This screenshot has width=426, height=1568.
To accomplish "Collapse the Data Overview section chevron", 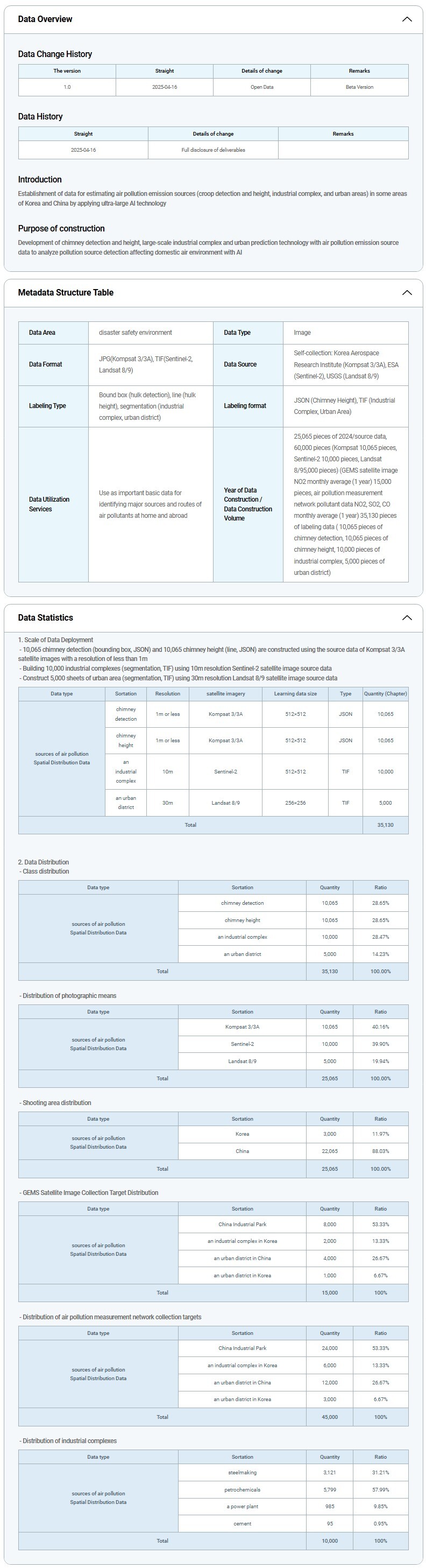I will (x=407, y=19).
